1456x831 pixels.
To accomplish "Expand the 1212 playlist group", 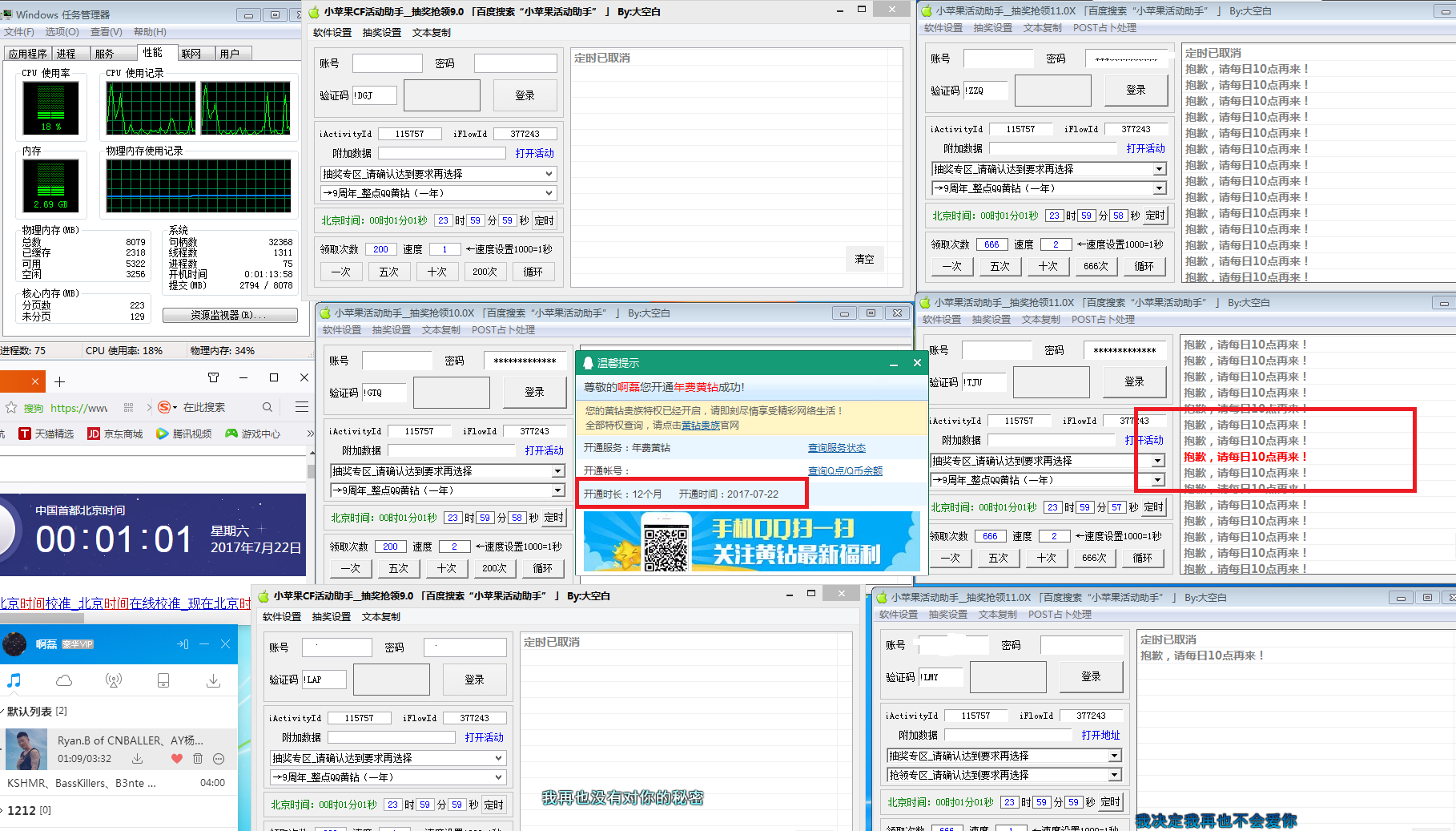I will (x=3, y=810).
